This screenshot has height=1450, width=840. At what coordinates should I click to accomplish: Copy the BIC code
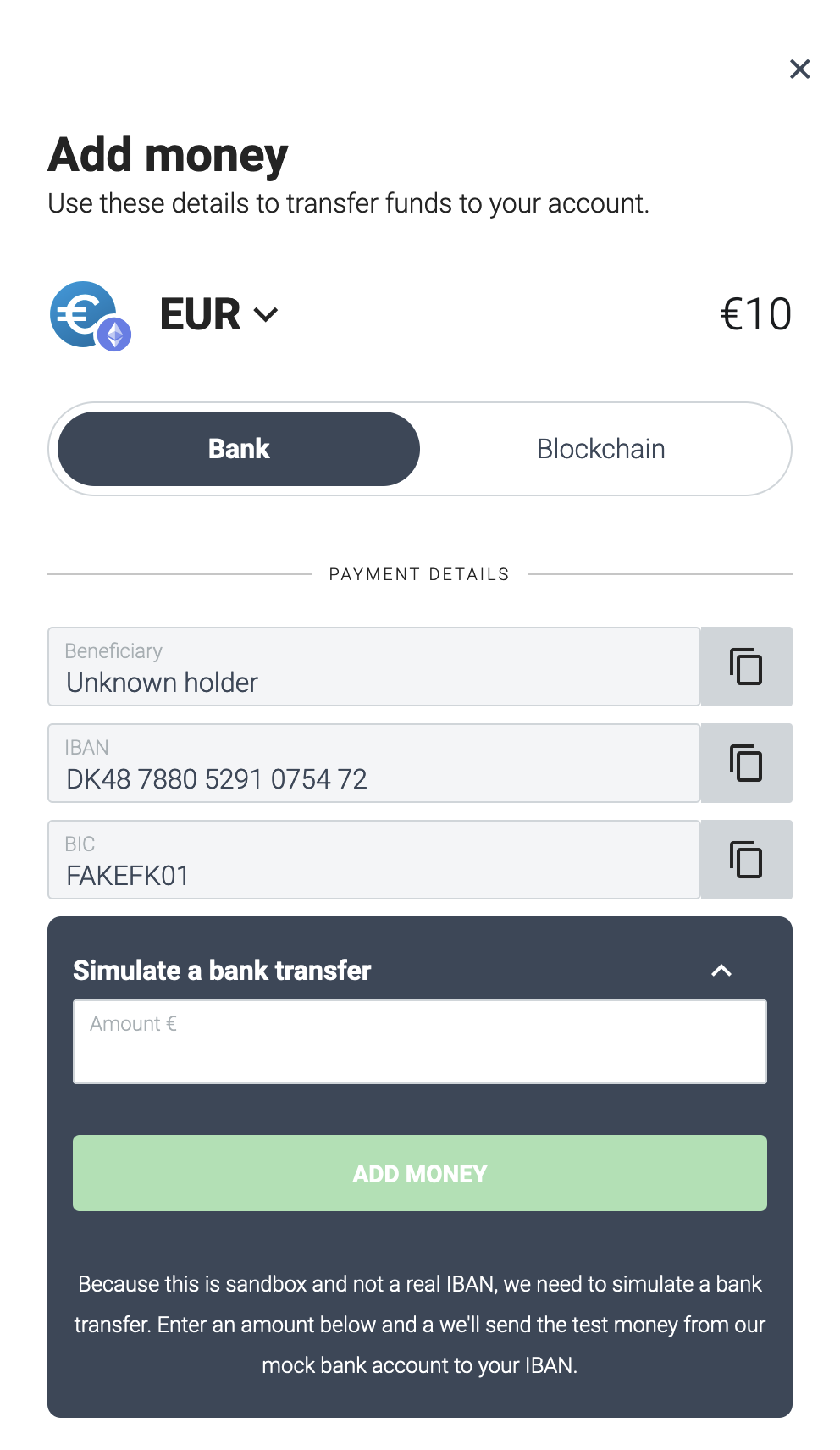tap(746, 860)
